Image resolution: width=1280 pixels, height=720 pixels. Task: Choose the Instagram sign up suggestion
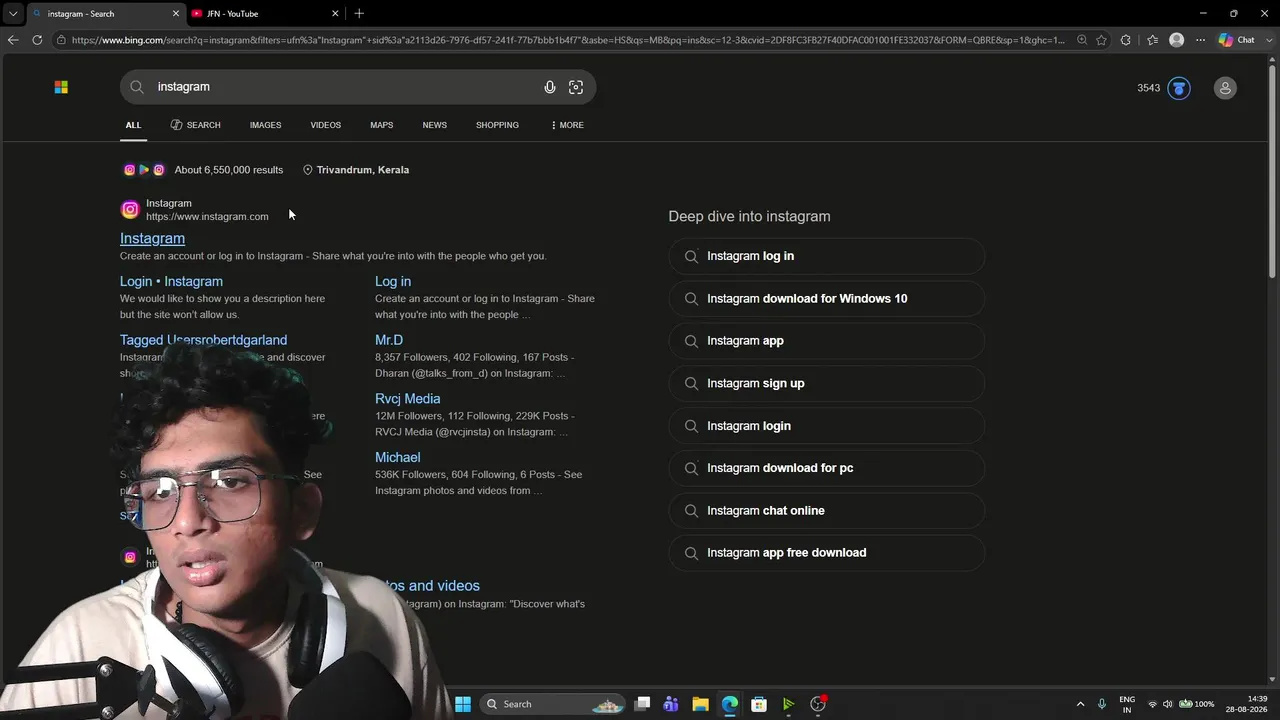tap(827, 384)
